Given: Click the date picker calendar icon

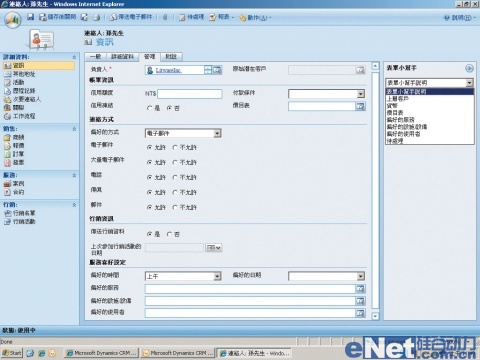Looking at the screenshot, I should coord(214,248).
